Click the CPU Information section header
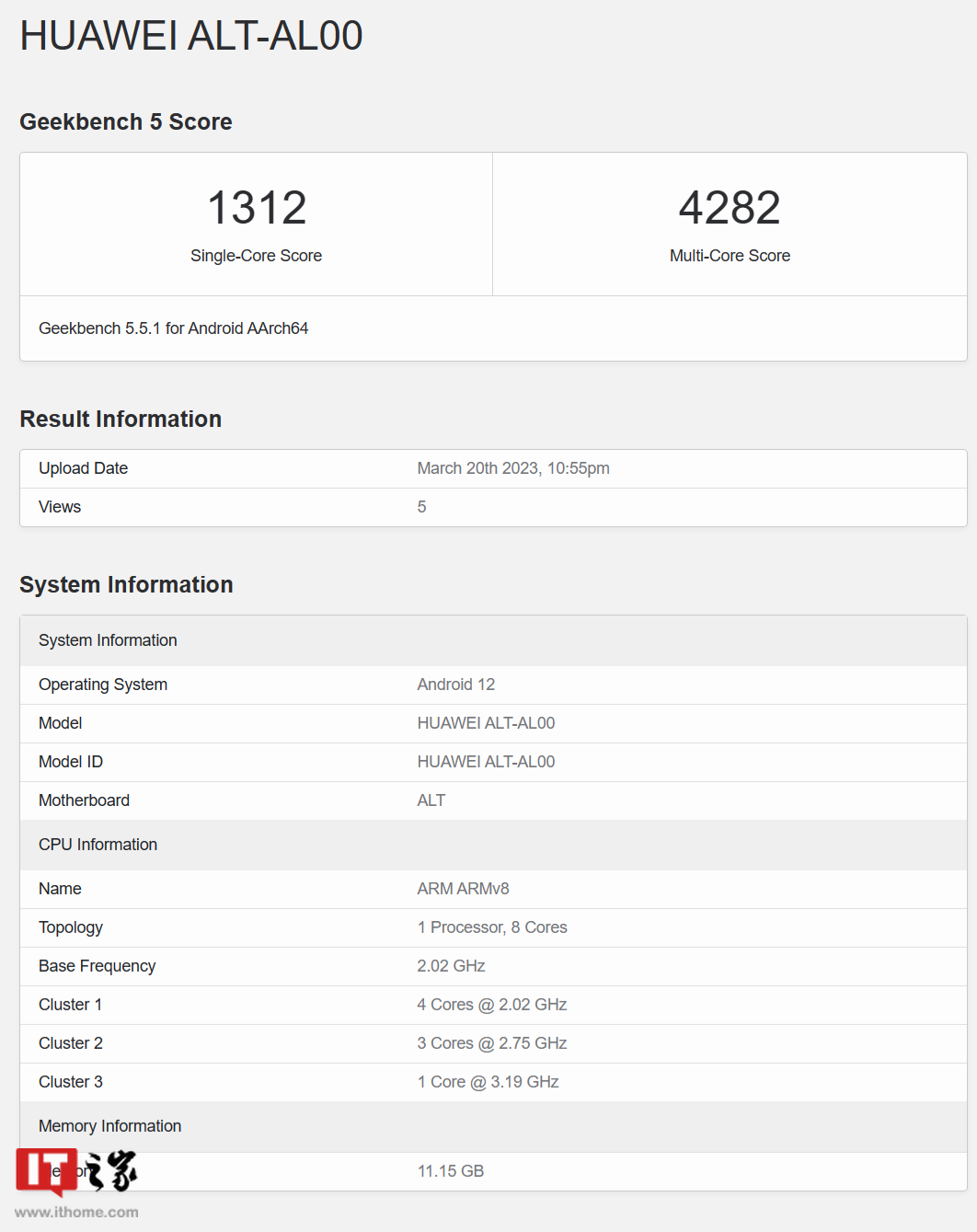The width and height of the screenshot is (977, 1232). [x=98, y=845]
